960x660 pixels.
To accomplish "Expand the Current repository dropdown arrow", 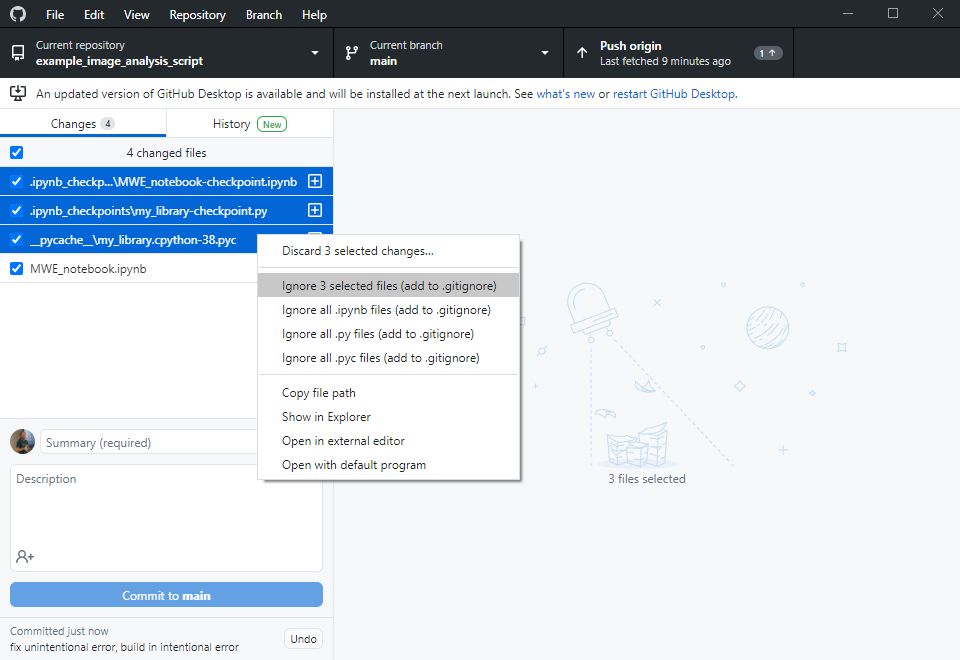I will click(x=315, y=53).
